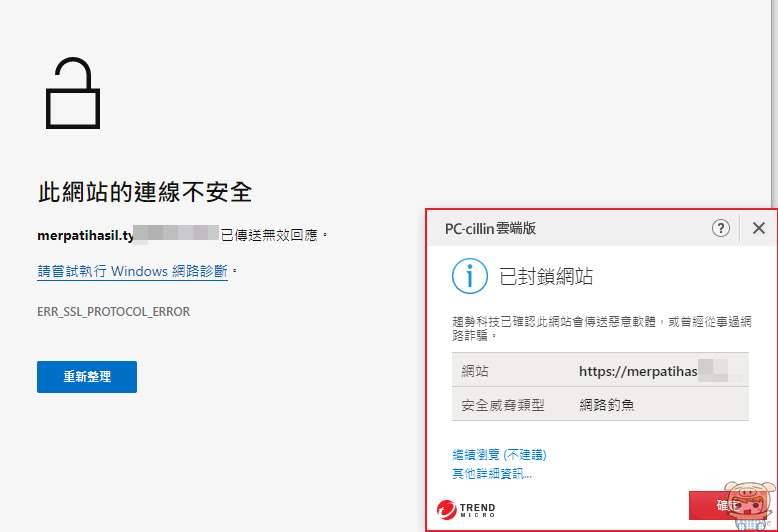Click the ERR_SSL_PROTOCOL_ERROR code text
The height and width of the screenshot is (532, 778).
coord(114,312)
